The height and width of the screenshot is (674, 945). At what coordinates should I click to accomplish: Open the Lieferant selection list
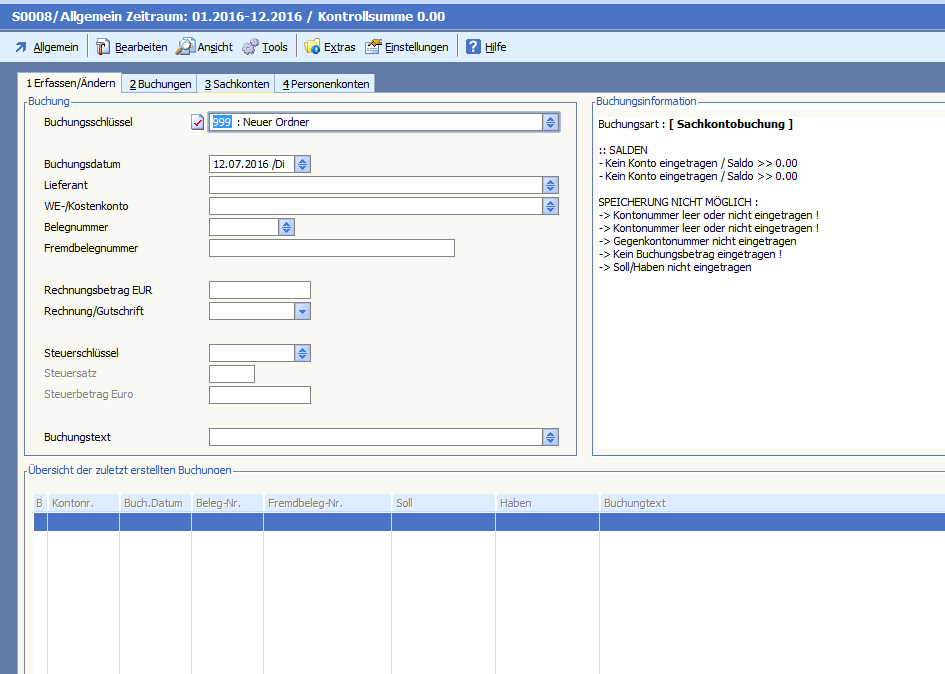(550, 185)
